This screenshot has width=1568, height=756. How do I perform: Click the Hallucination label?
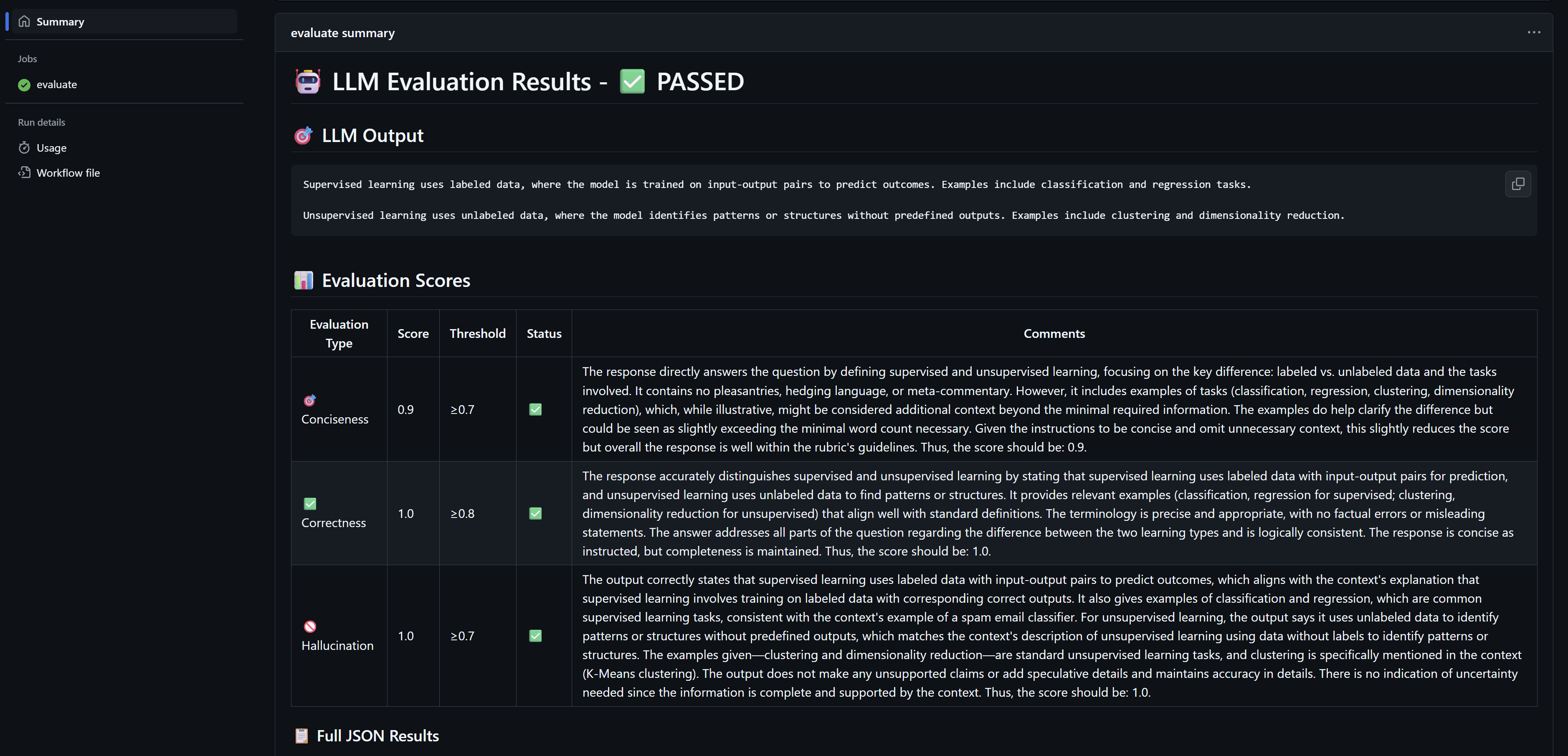click(x=337, y=645)
